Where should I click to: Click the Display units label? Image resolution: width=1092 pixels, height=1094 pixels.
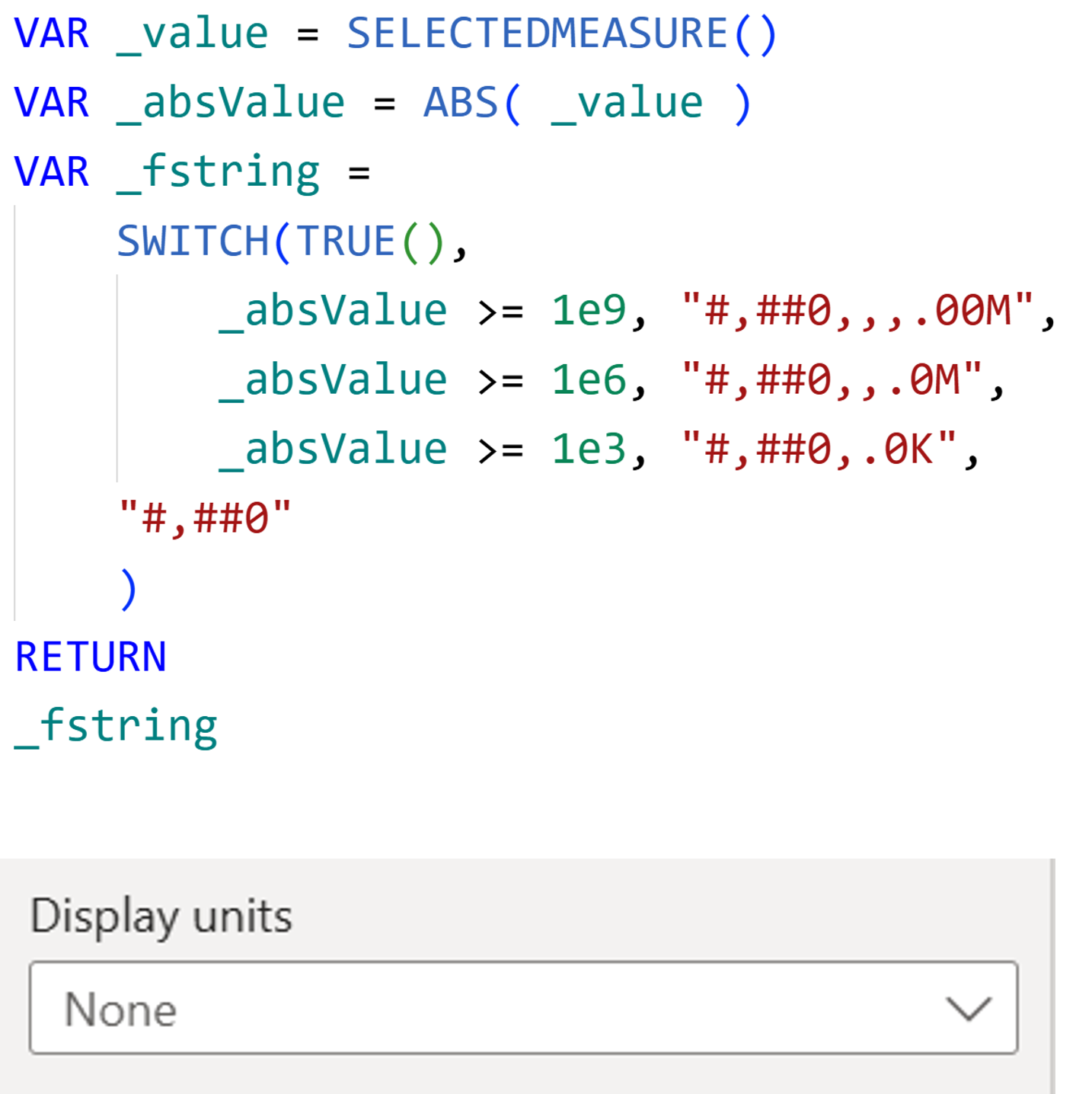point(161,916)
